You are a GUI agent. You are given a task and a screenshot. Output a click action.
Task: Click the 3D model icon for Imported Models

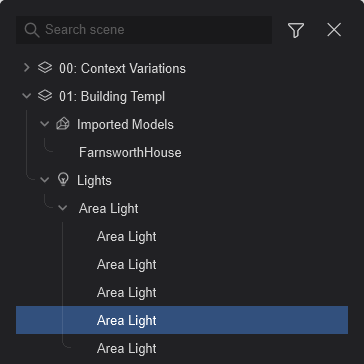(63, 124)
